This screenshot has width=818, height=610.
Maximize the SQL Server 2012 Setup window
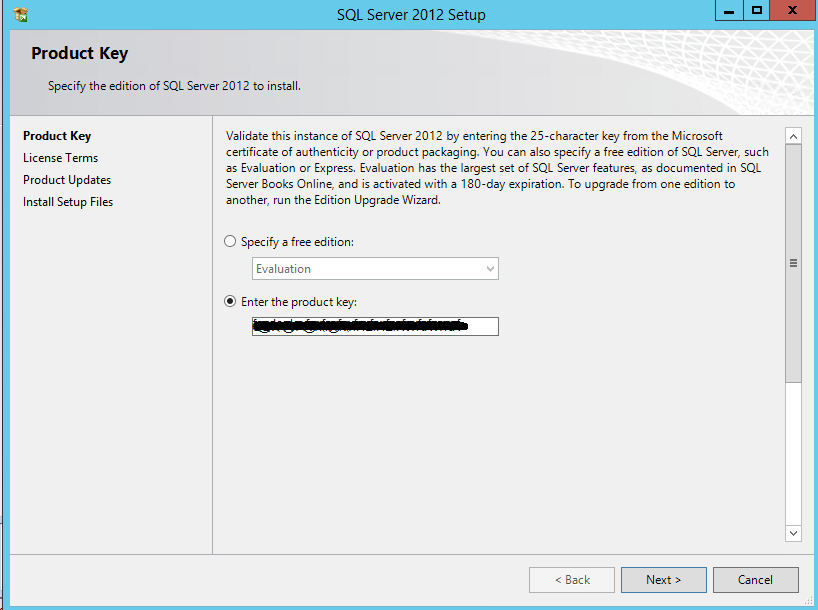click(x=756, y=10)
